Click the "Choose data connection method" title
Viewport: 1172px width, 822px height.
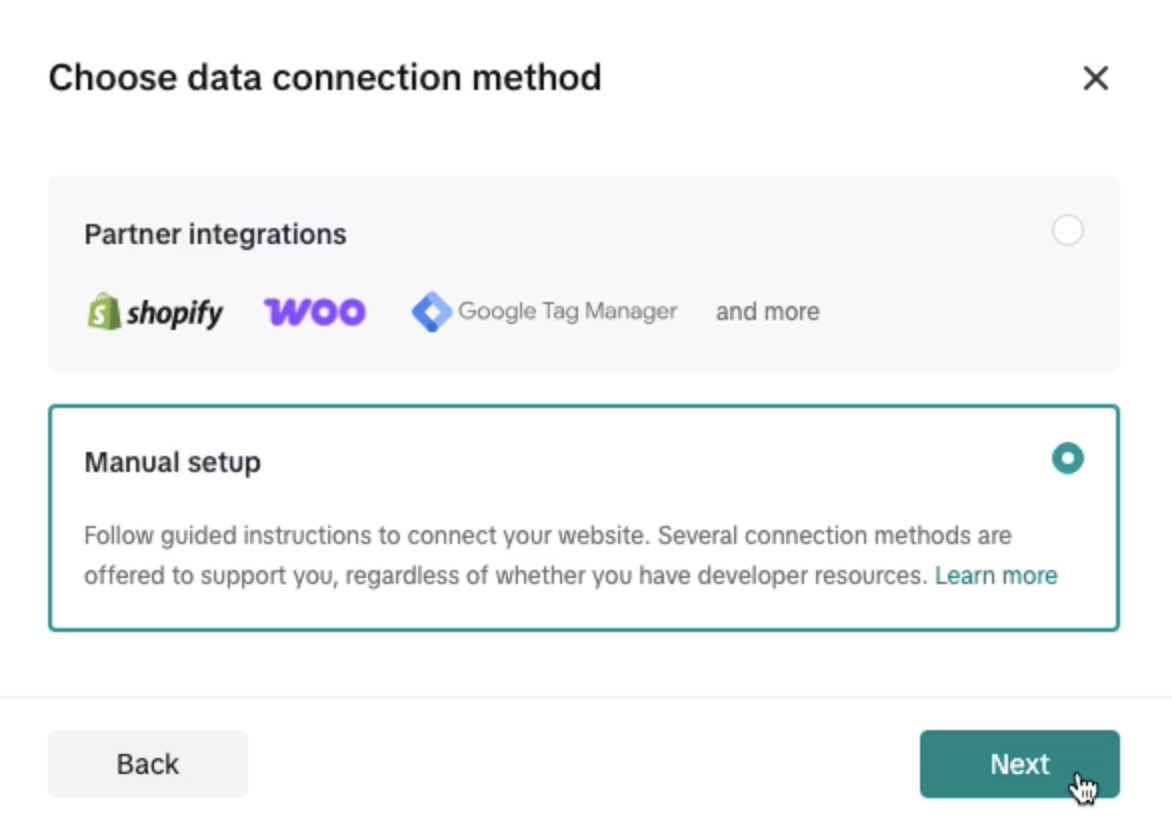pyautogui.click(x=325, y=78)
